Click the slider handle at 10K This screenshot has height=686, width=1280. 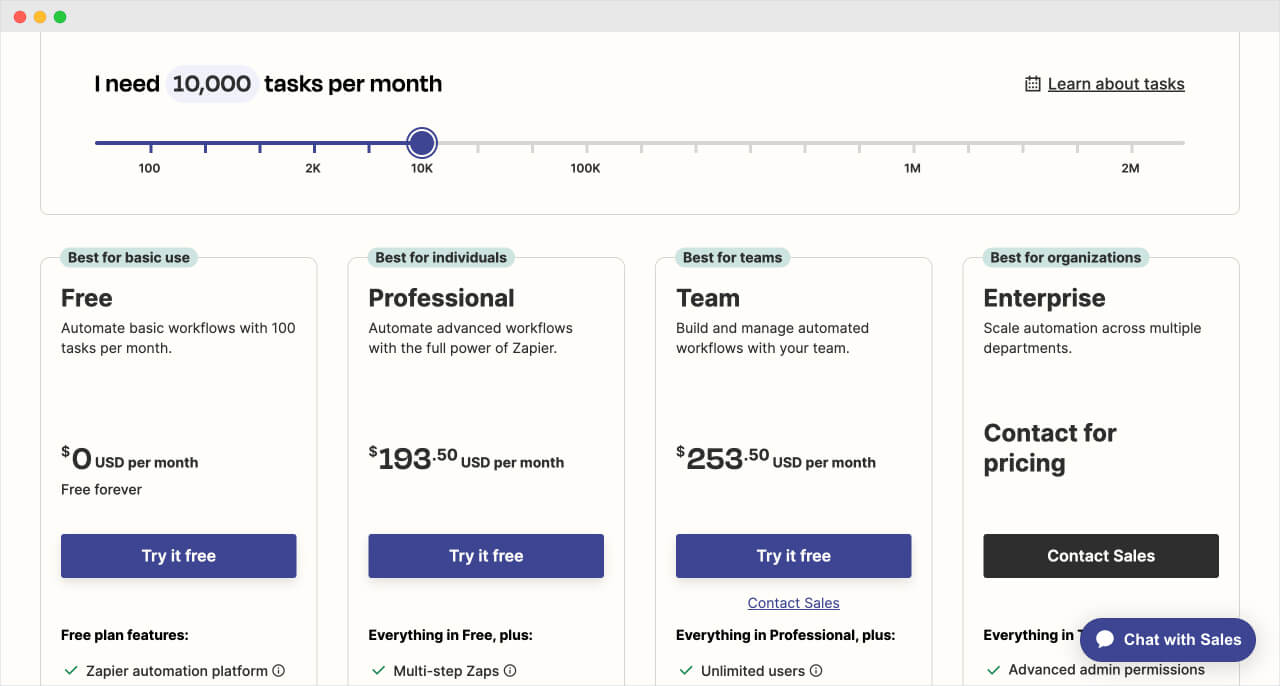(422, 143)
